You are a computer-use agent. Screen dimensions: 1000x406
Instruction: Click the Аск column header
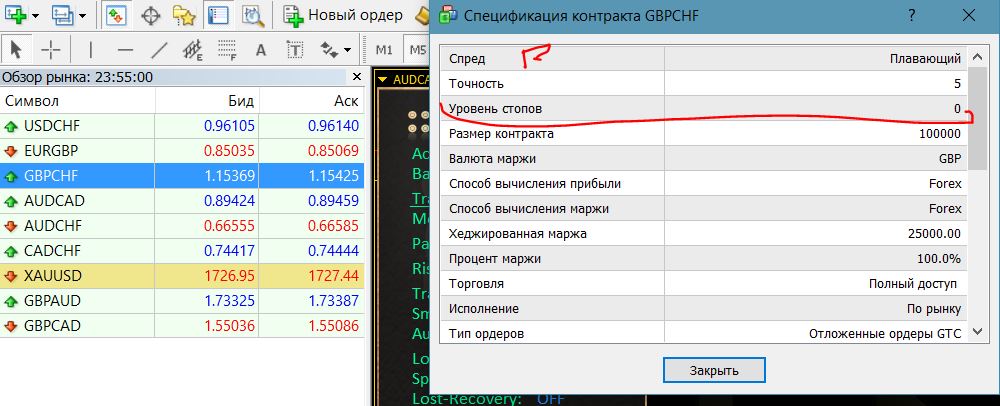(312, 101)
